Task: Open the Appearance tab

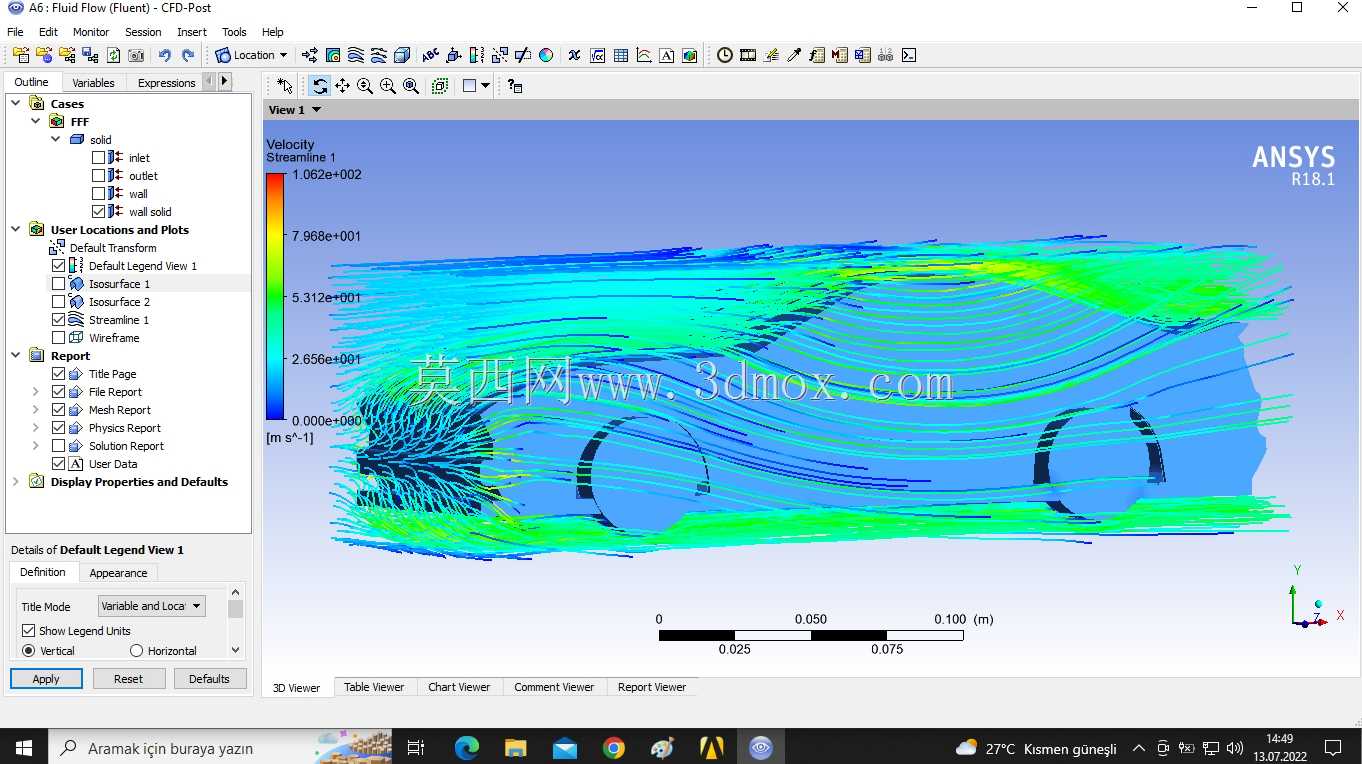Action: pyautogui.click(x=118, y=573)
